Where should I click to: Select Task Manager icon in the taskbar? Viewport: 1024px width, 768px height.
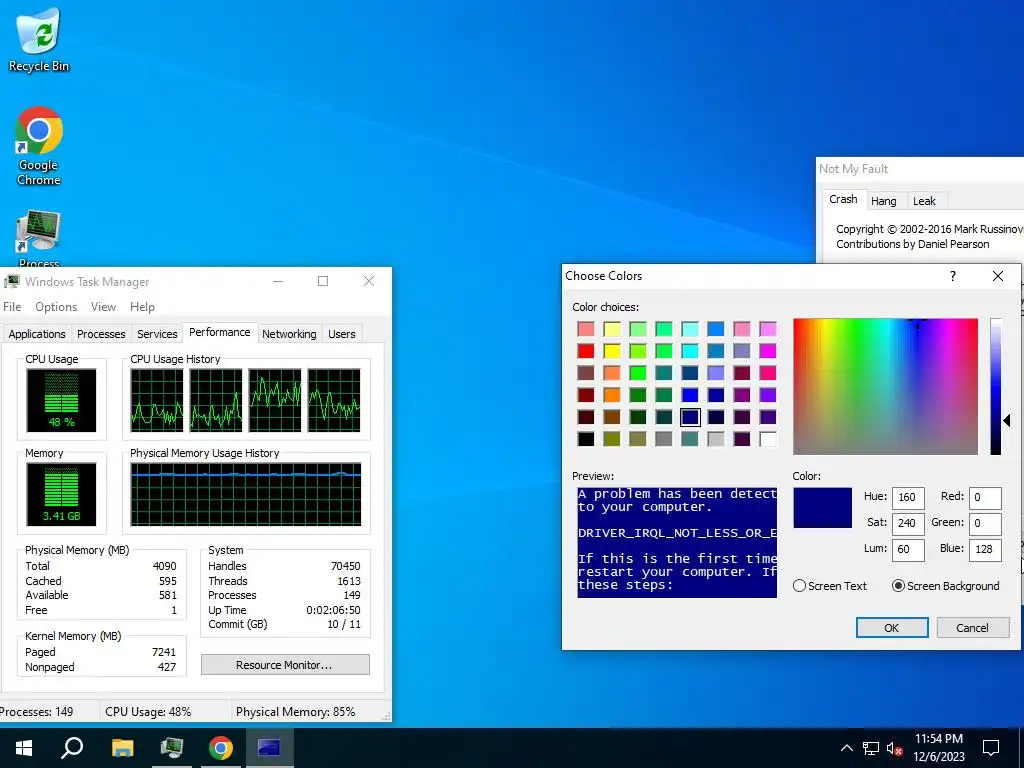point(172,748)
